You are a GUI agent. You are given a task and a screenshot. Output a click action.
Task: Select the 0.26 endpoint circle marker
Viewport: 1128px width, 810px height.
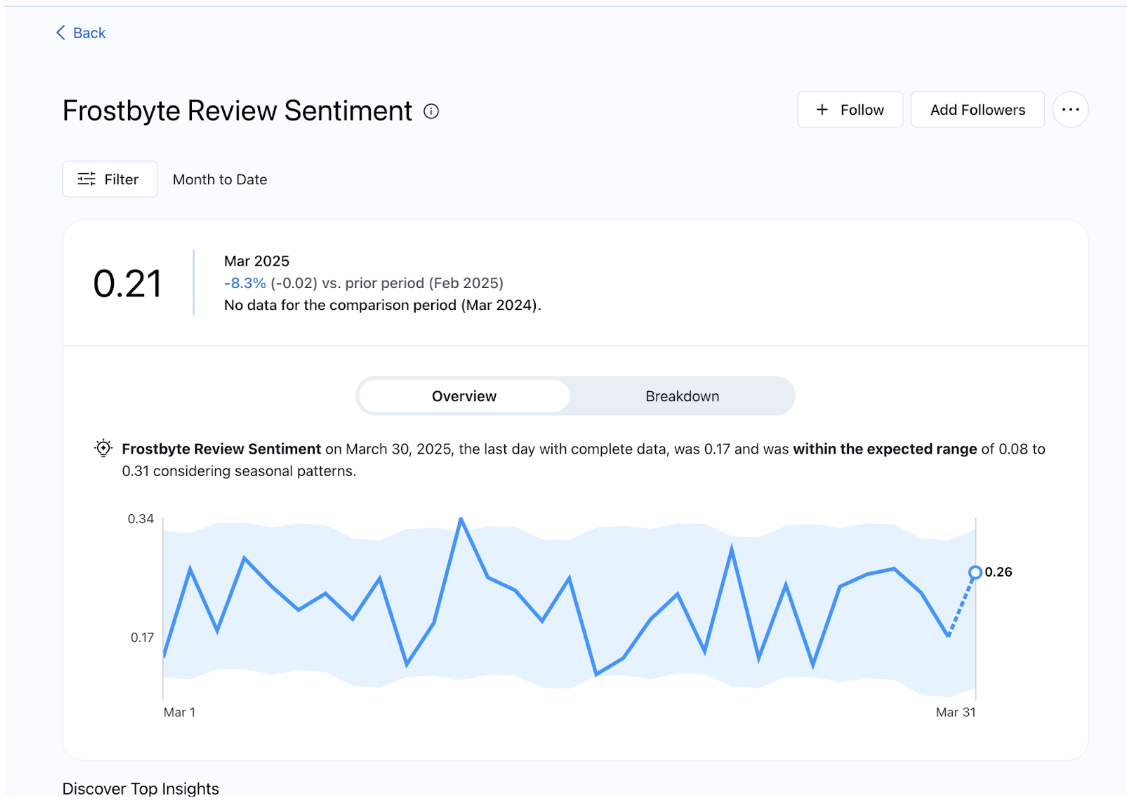[975, 572]
